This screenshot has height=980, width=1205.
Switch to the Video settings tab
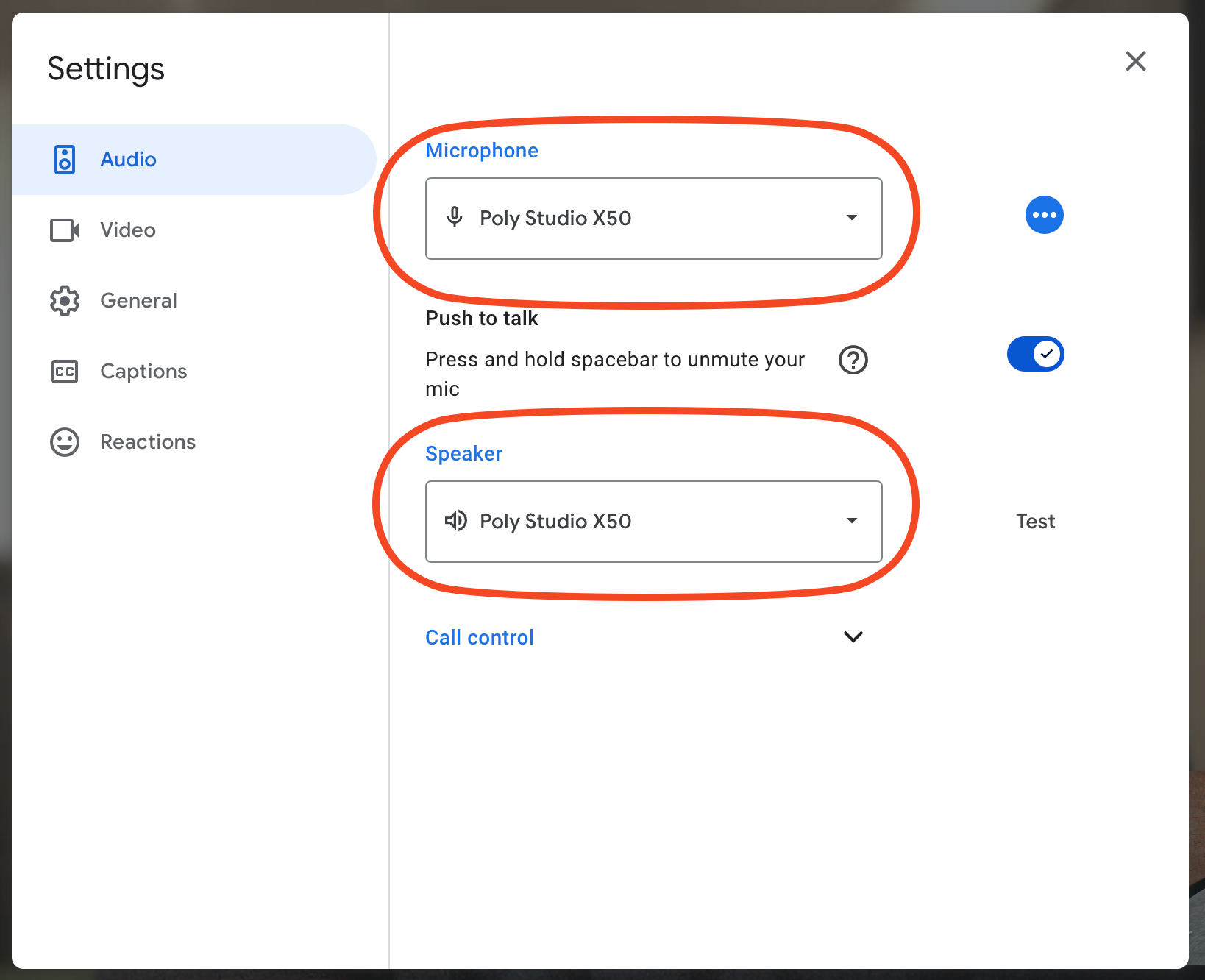pyautogui.click(x=128, y=230)
